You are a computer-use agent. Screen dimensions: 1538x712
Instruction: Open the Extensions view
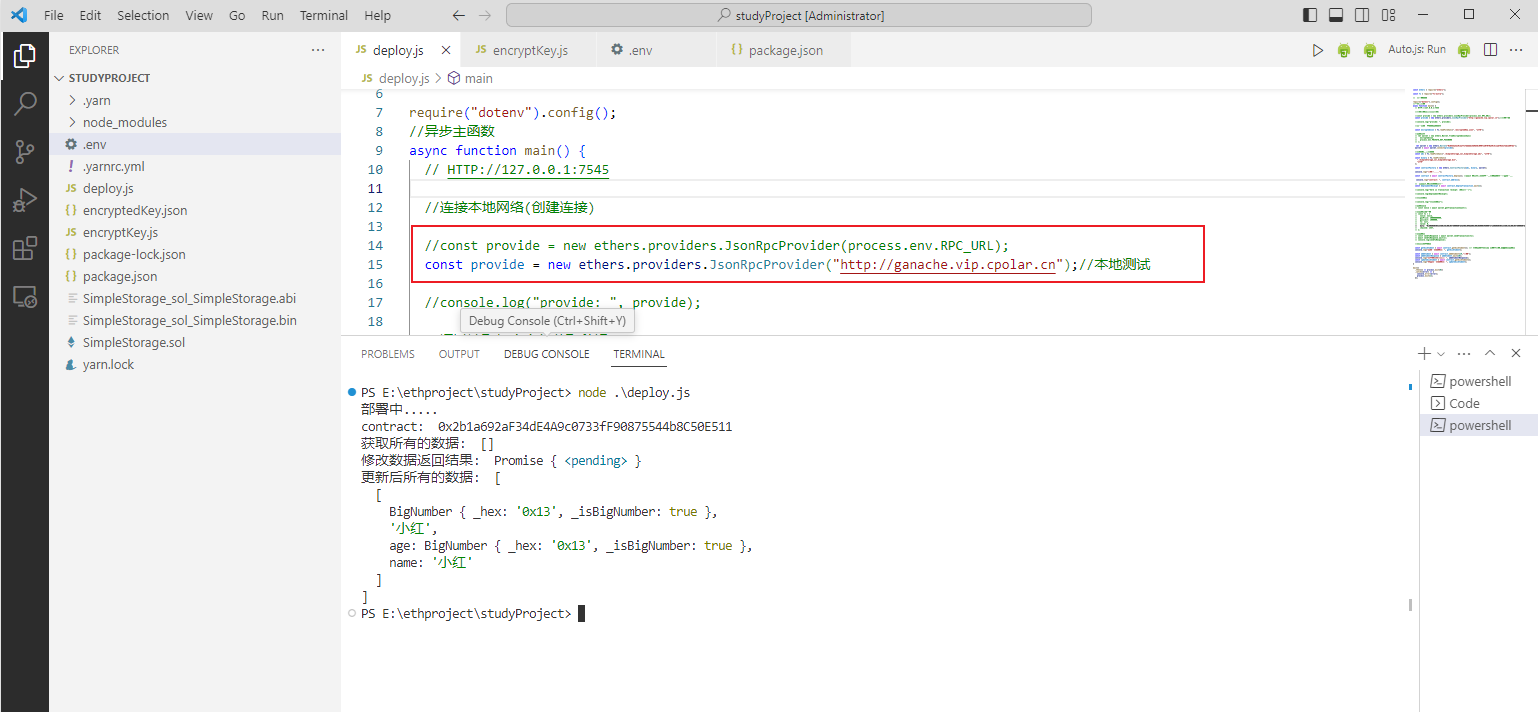coord(25,249)
